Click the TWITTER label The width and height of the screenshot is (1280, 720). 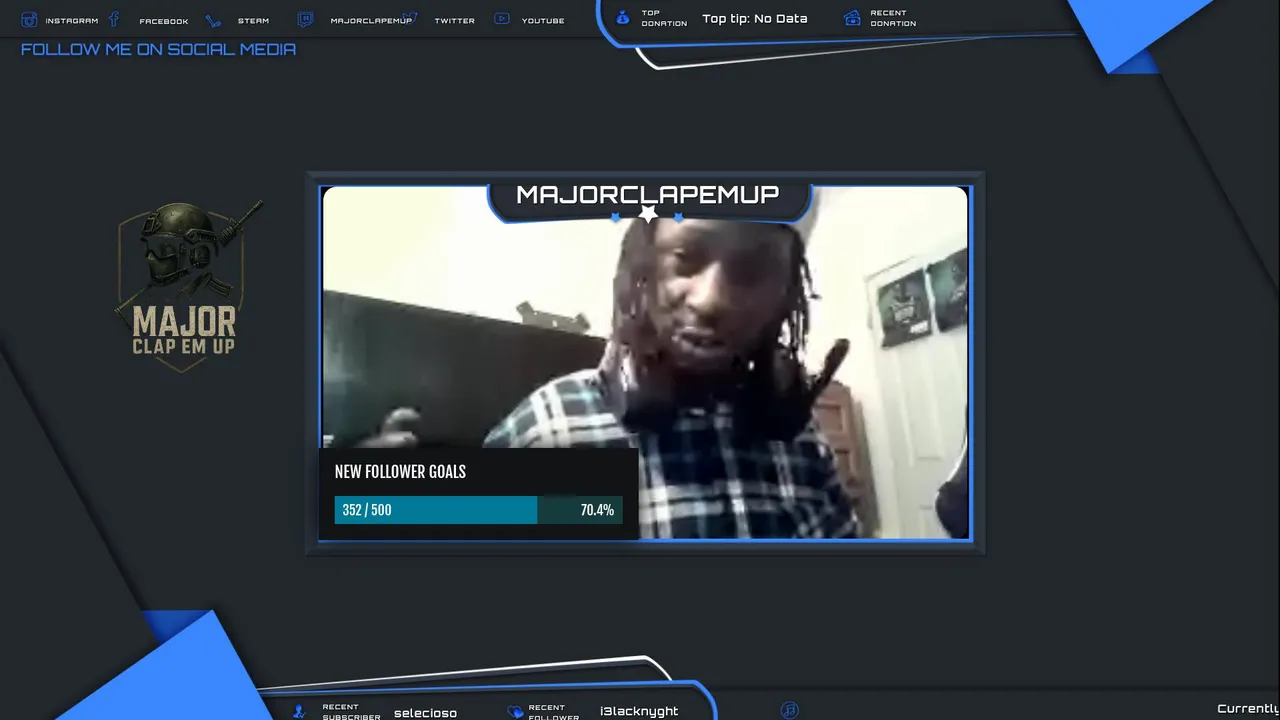455,21
